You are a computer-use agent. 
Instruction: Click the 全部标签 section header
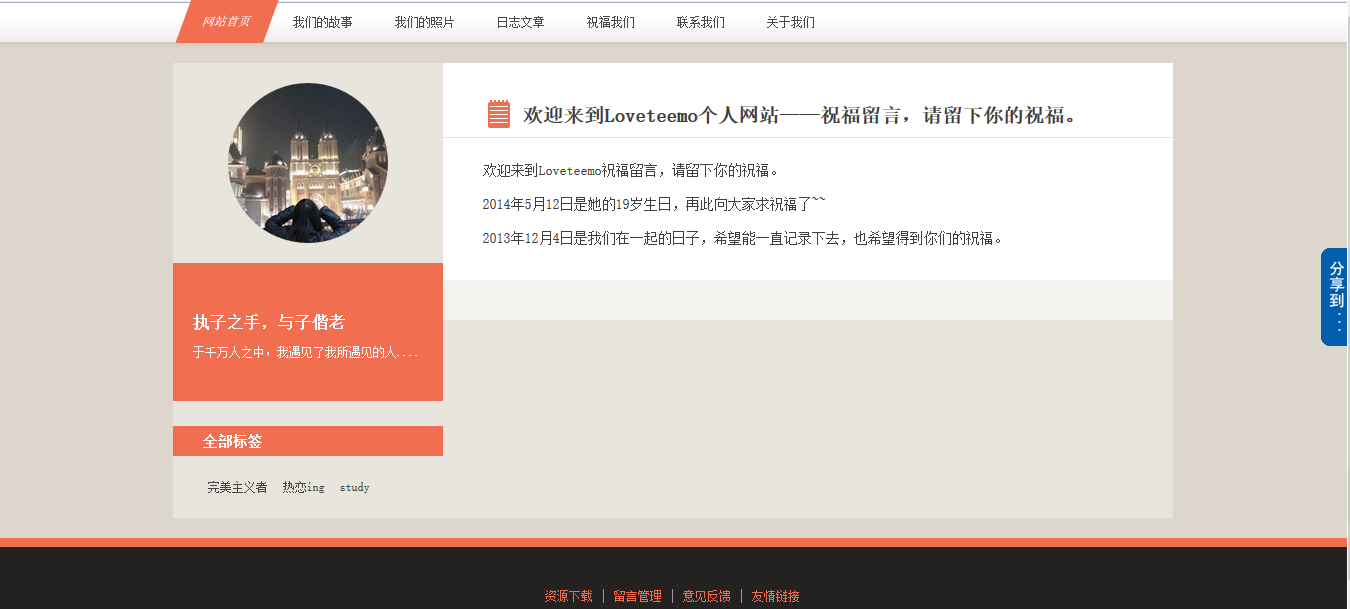pyautogui.click(x=232, y=441)
